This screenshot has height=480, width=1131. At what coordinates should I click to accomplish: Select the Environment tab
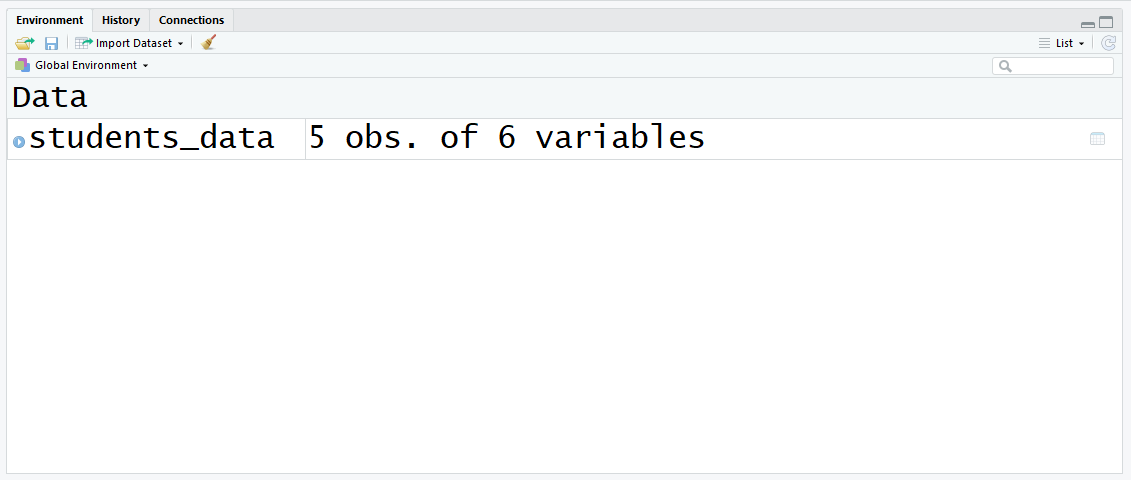(50, 20)
